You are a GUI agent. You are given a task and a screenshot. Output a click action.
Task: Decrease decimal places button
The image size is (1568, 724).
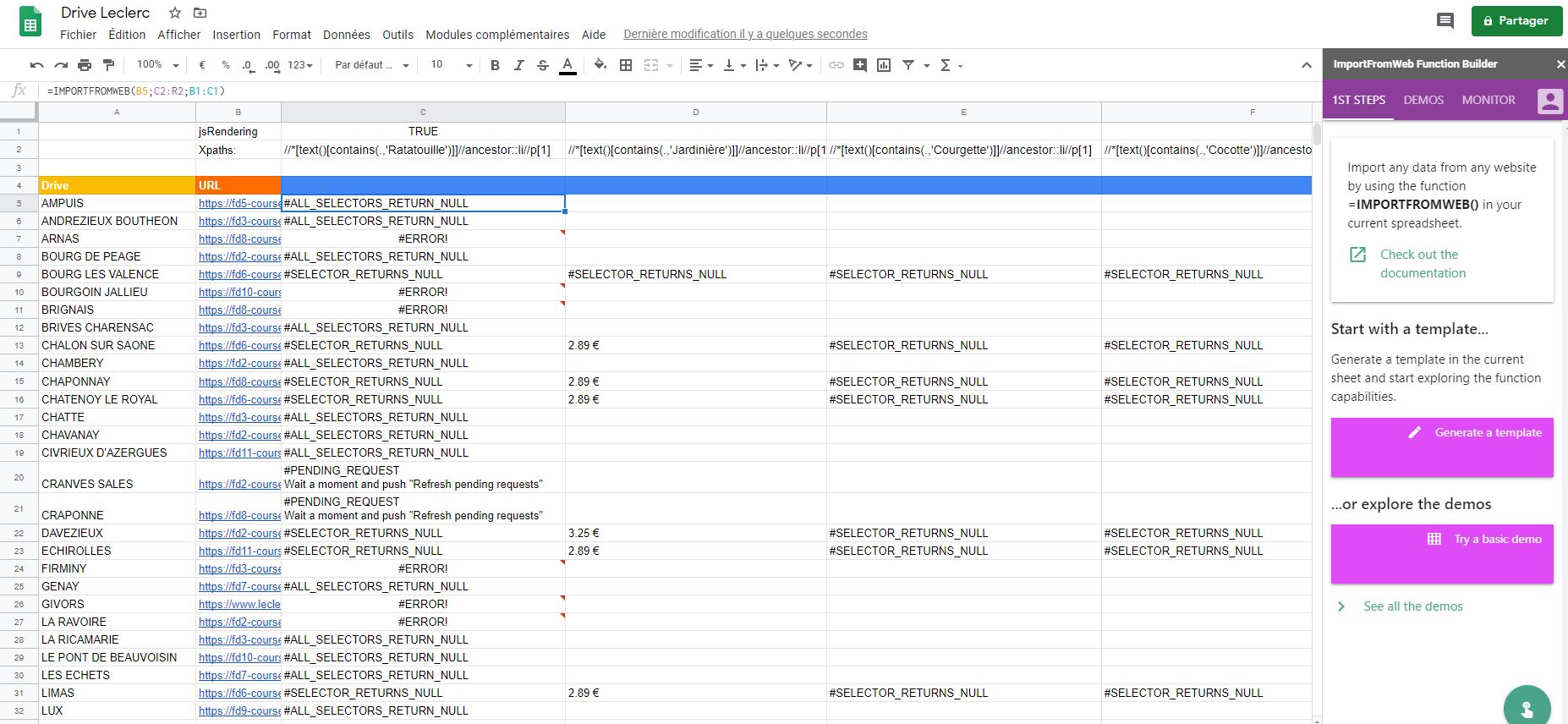[x=248, y=65]
